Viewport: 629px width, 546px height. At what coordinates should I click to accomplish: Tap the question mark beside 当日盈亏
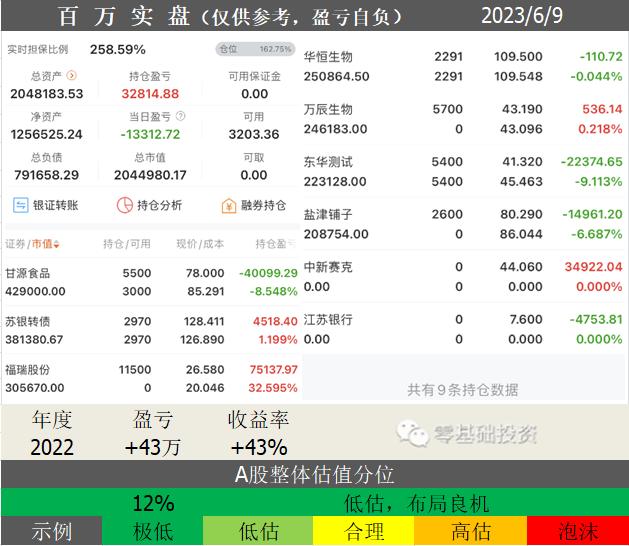coord(181,116)
